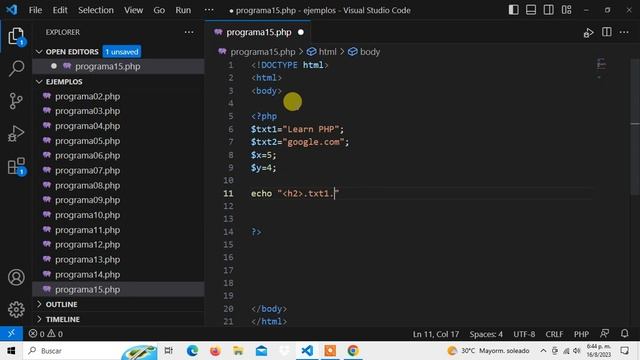Change encoding via UTF-8 indicator
This screenshot has width=640, height=360.
pyautogui.click(x=524, y=334)
